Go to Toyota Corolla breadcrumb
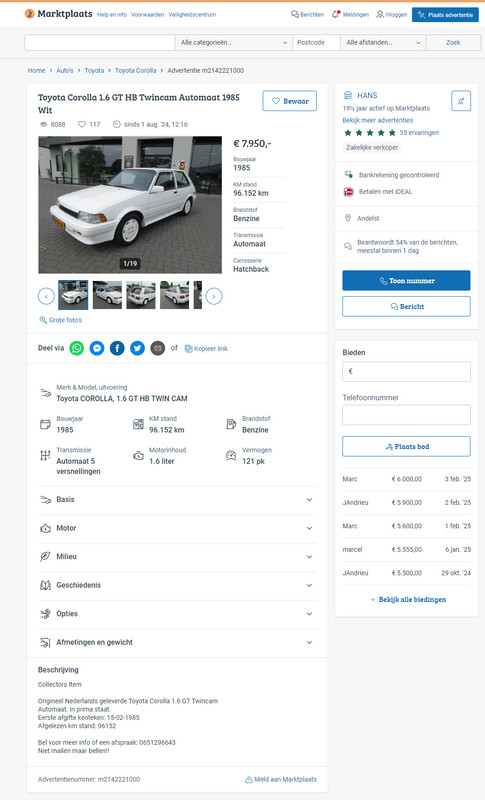 (136, 70)
